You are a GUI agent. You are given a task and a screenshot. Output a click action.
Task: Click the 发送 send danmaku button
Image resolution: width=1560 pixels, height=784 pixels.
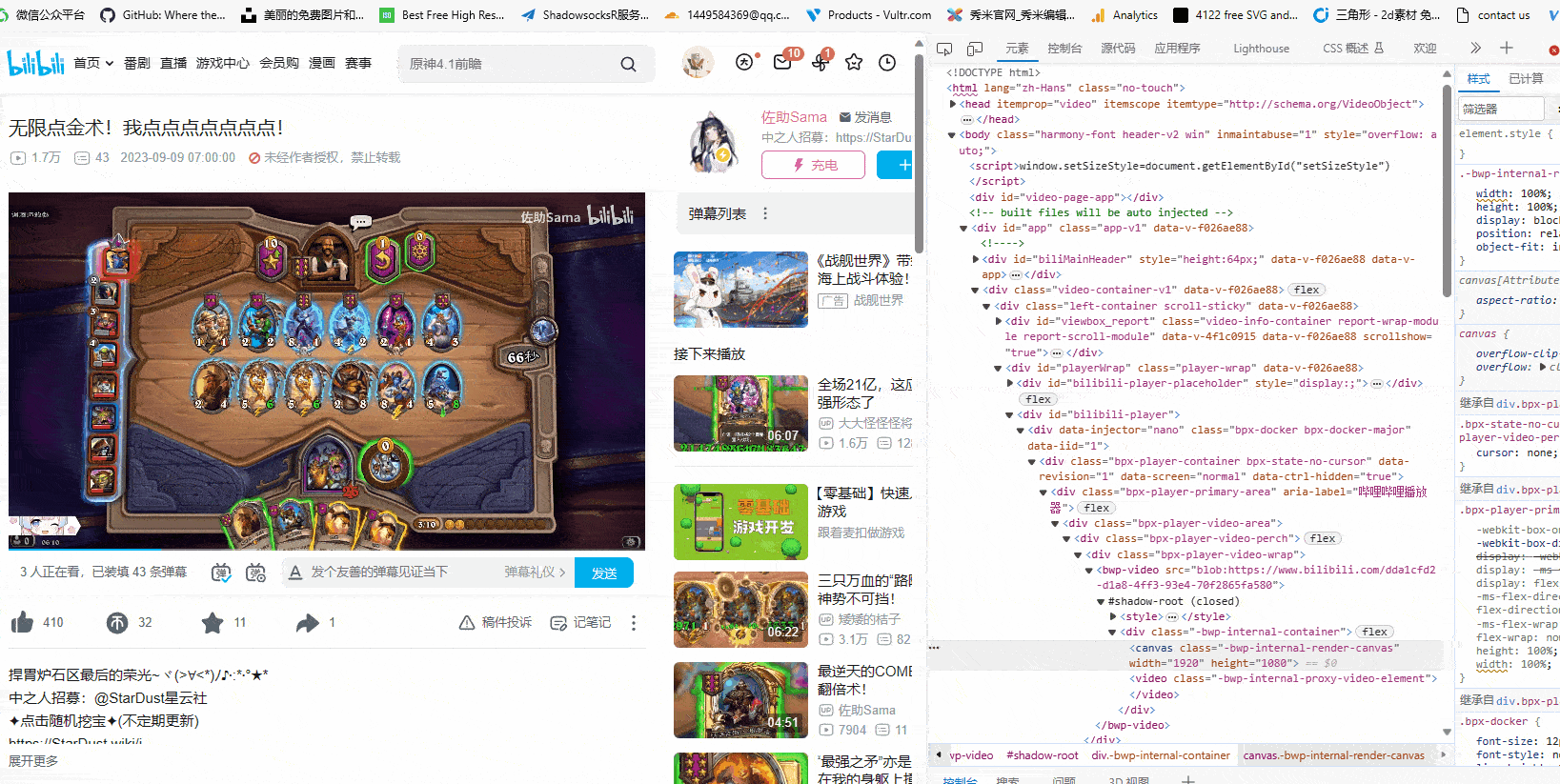604,573
